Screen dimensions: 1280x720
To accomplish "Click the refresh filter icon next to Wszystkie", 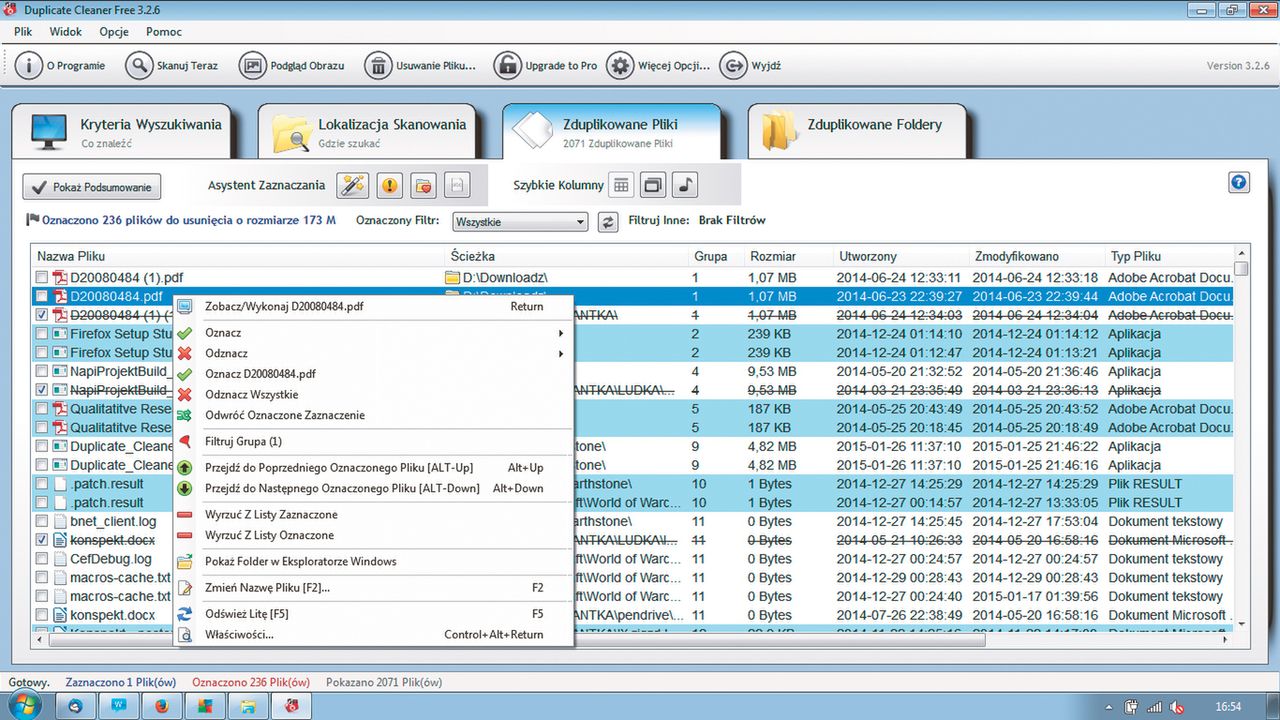I will (607, 221).
